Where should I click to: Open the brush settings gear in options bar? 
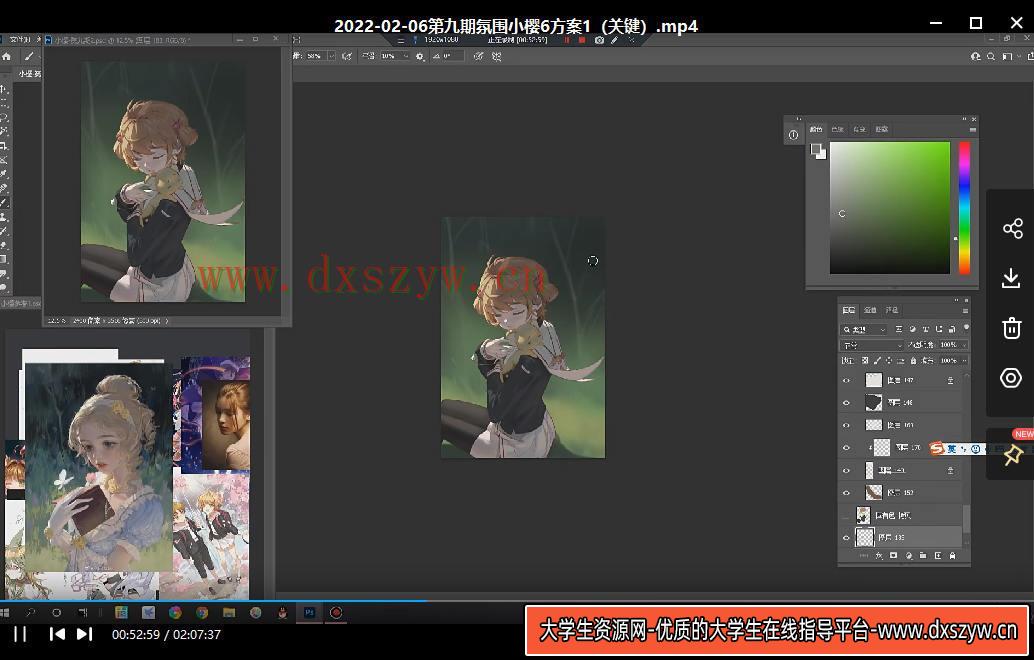tap(420, 57)
